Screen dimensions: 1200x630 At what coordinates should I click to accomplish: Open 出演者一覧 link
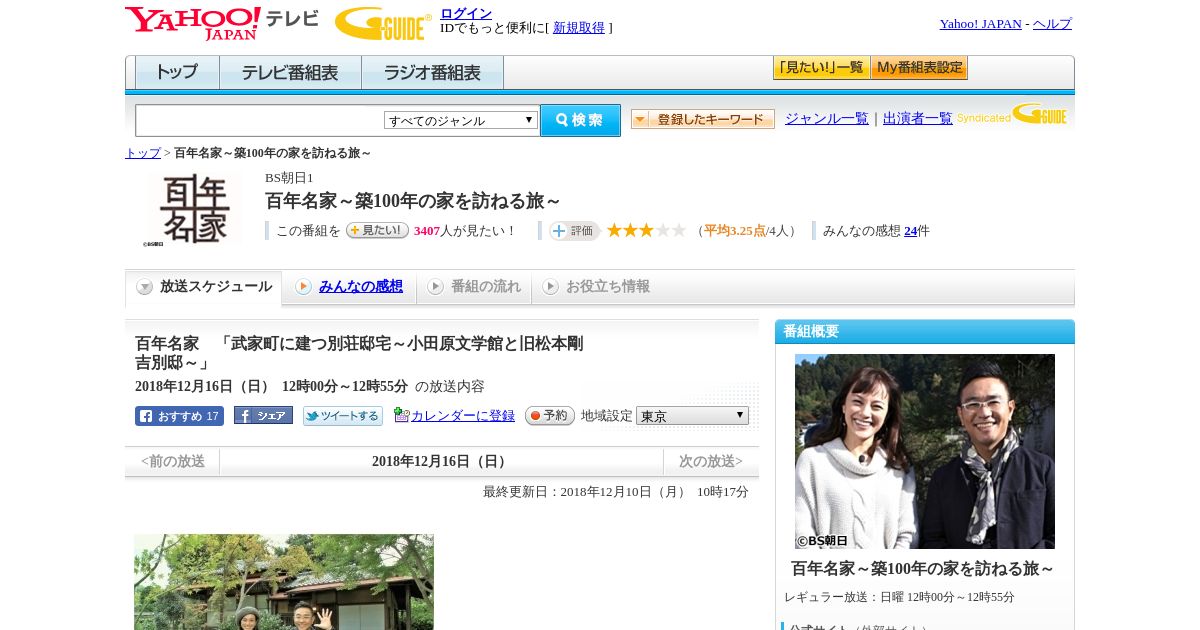click(x=918, y=119)
